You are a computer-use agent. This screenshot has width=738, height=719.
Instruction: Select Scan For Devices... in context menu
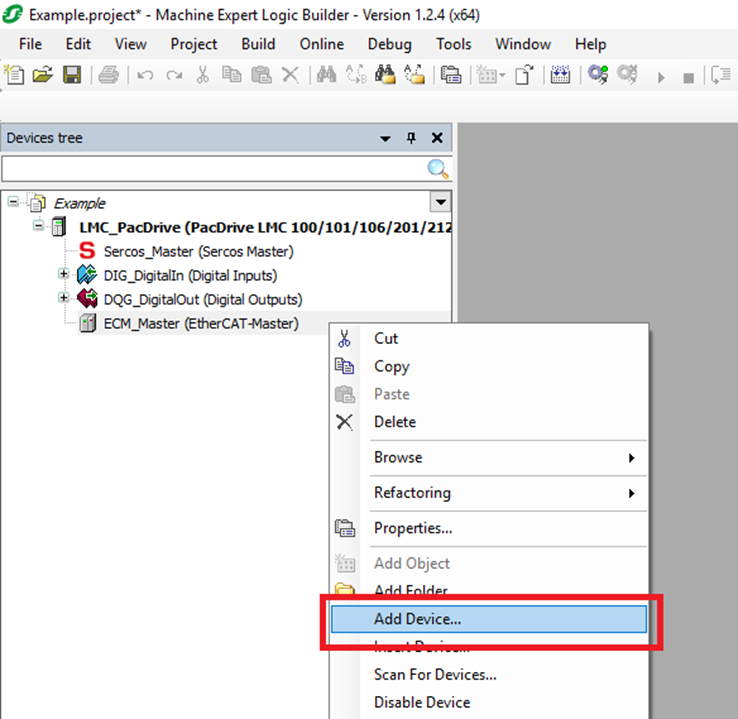click(435, 674)
